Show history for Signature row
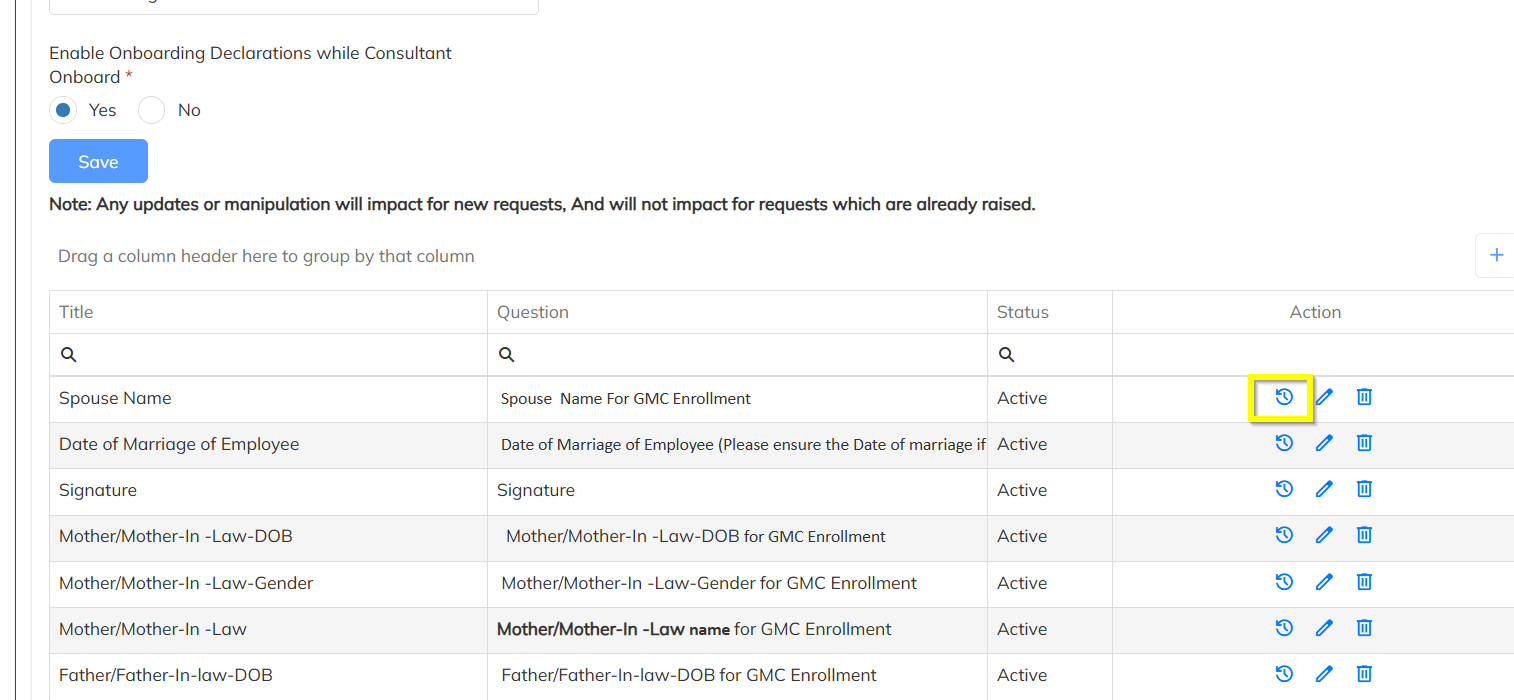 click(x=1284, y=489)
